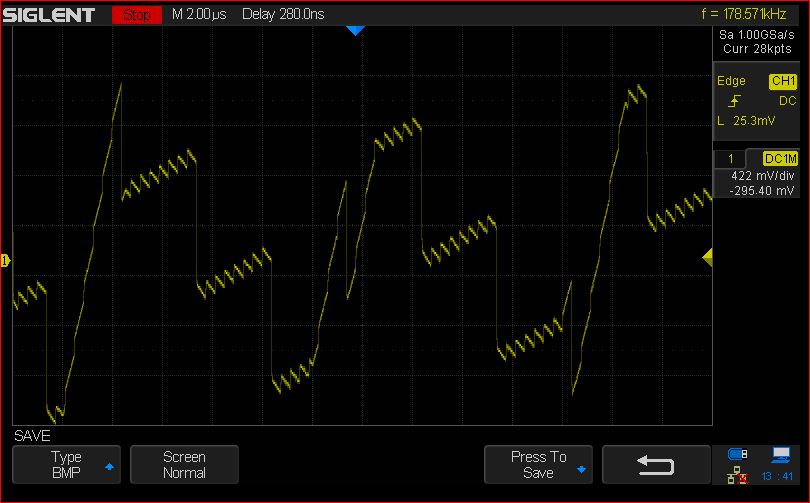Click the -295.40 mV offset value

[762, 191]
